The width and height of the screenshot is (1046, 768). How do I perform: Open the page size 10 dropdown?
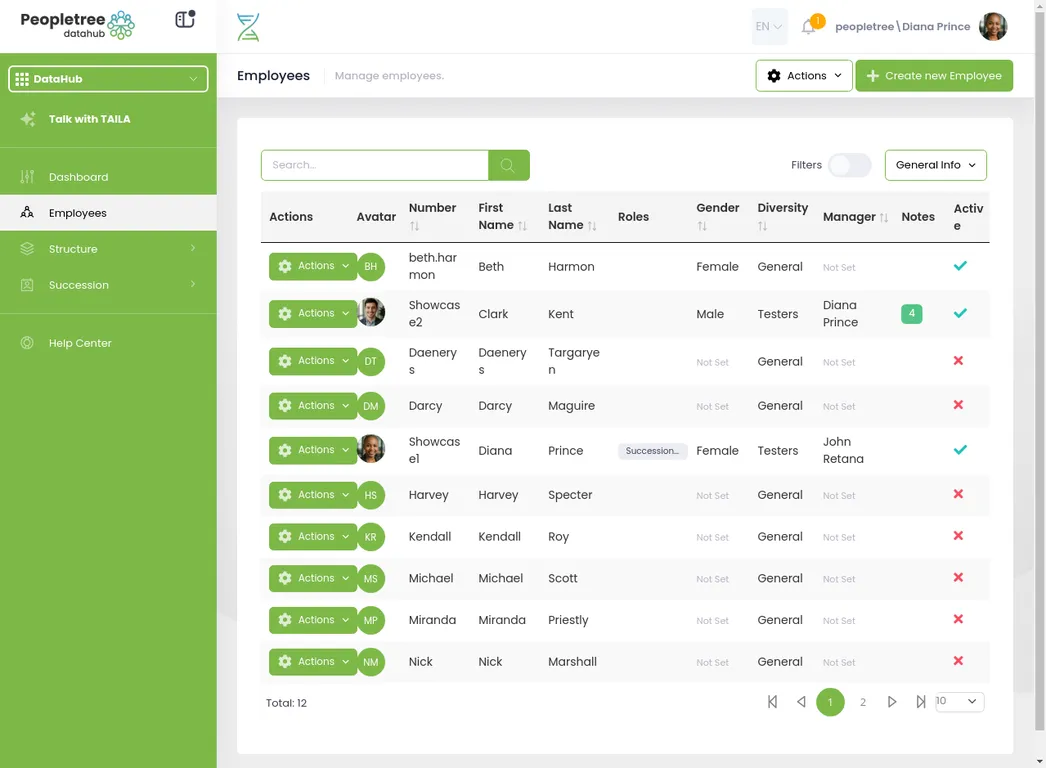pyautogui.click(x=959, y=701)
